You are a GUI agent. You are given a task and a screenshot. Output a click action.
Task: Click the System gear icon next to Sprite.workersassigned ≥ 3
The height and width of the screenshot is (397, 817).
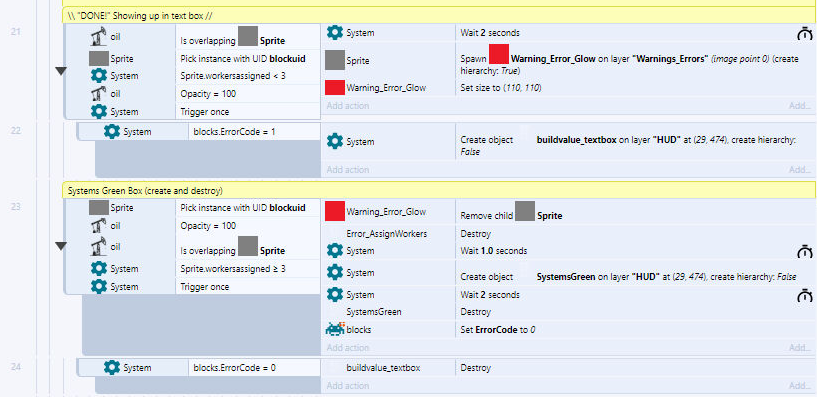pos(98,269)
